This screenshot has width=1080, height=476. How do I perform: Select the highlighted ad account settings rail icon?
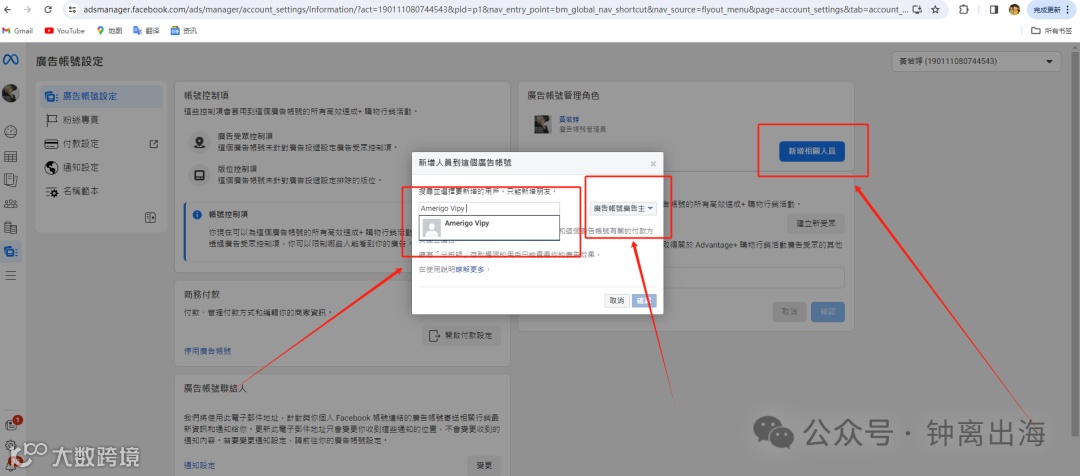10,251
